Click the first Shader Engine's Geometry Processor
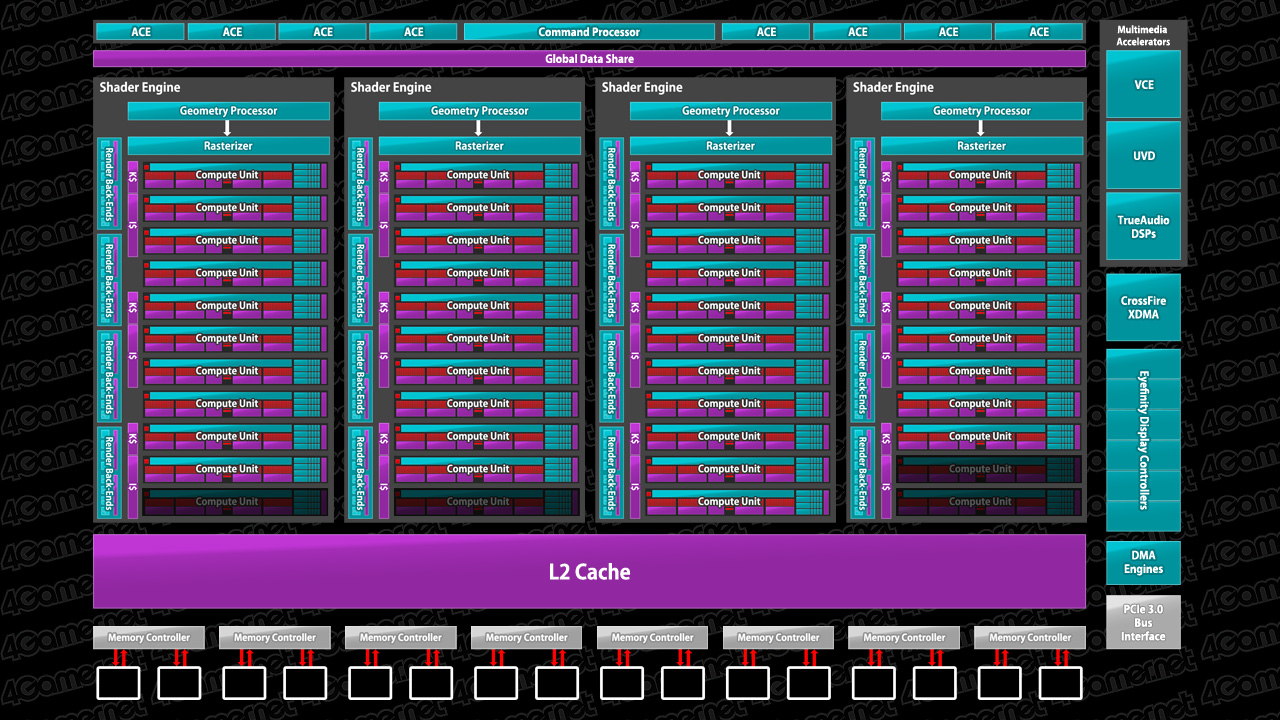Viewport: 1280px width, 720px height. pos(229,111)
